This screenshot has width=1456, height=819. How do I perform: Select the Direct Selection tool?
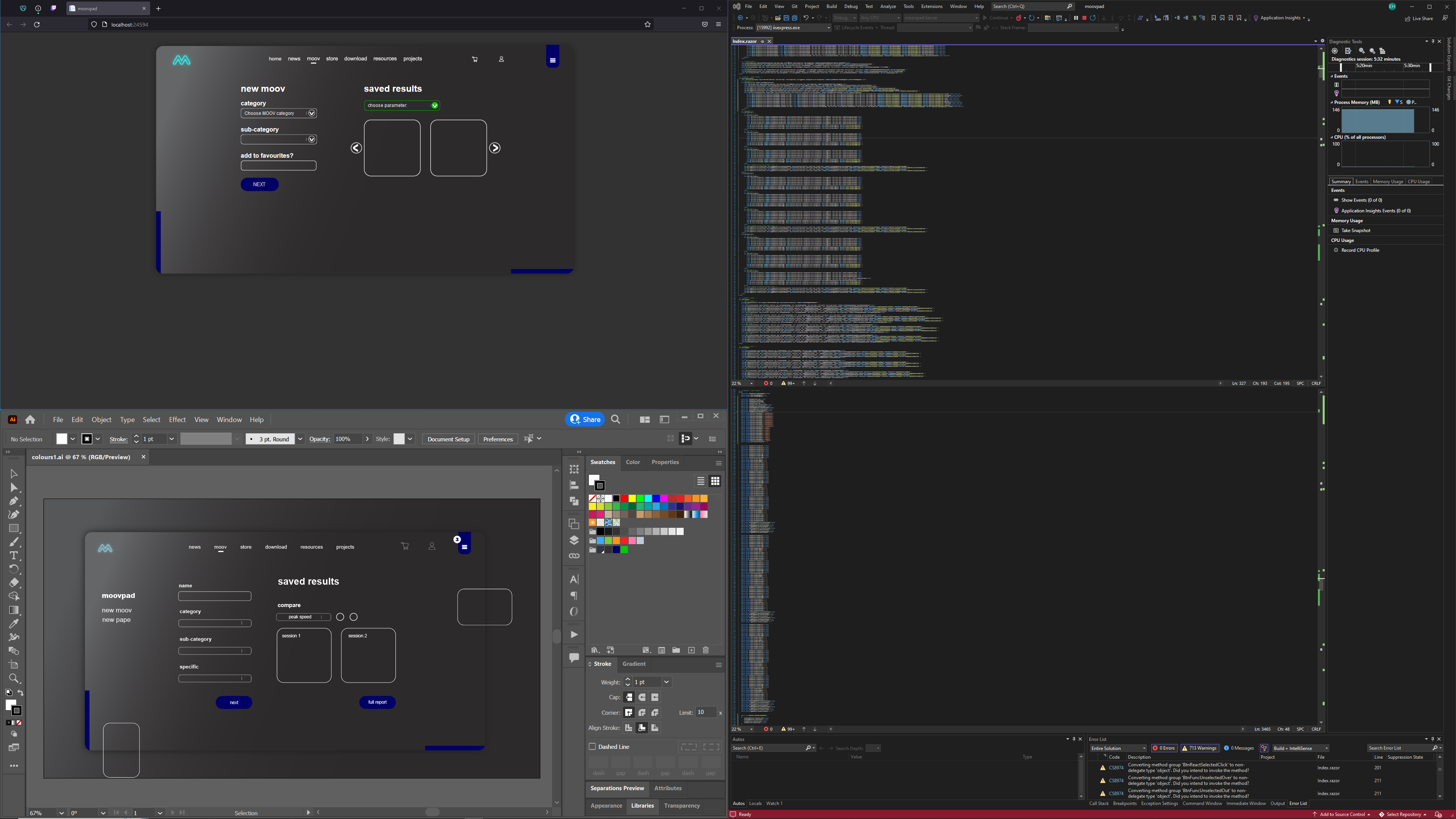(x=14, y=488)
